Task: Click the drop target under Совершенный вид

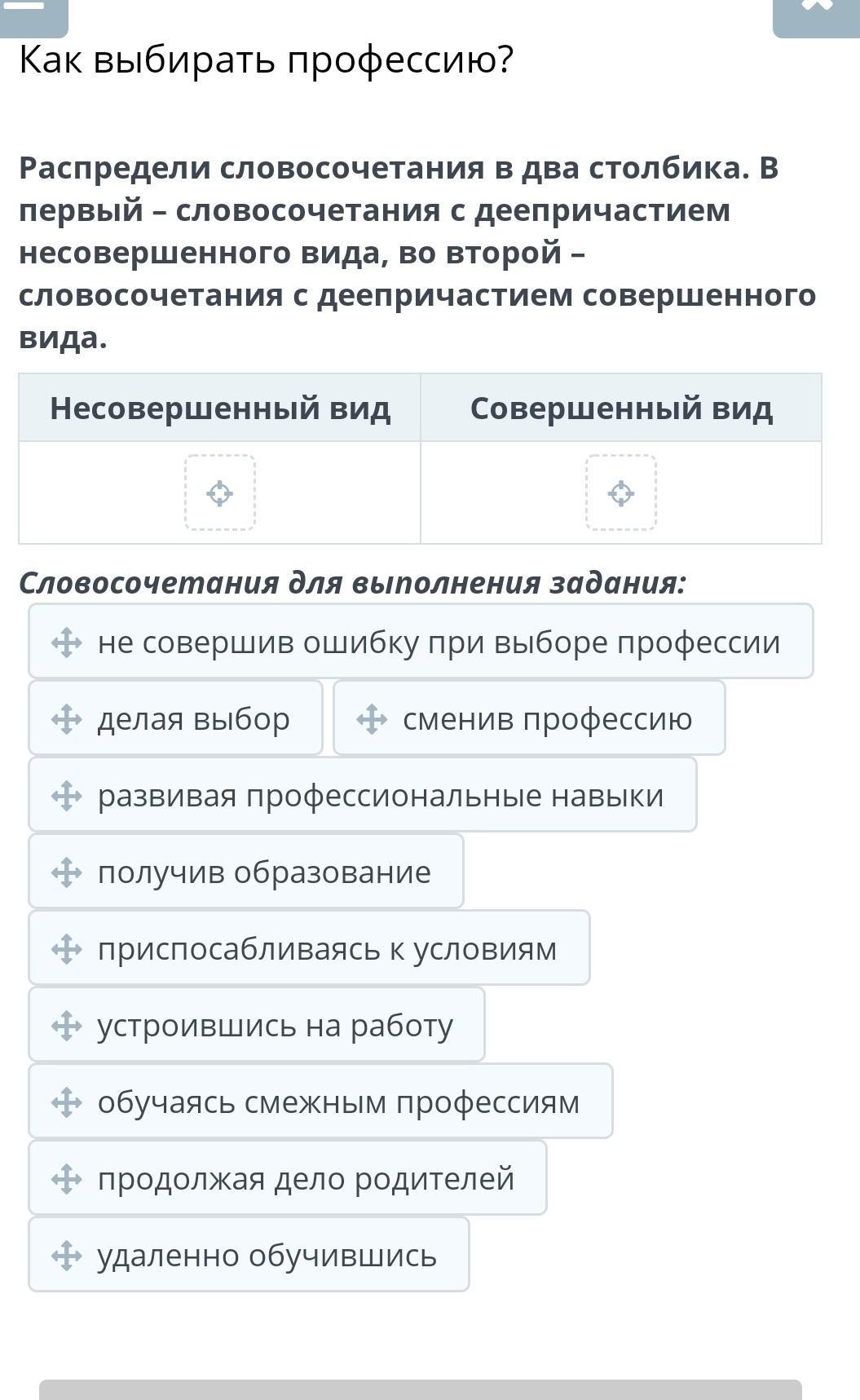Action: point(621,493)
